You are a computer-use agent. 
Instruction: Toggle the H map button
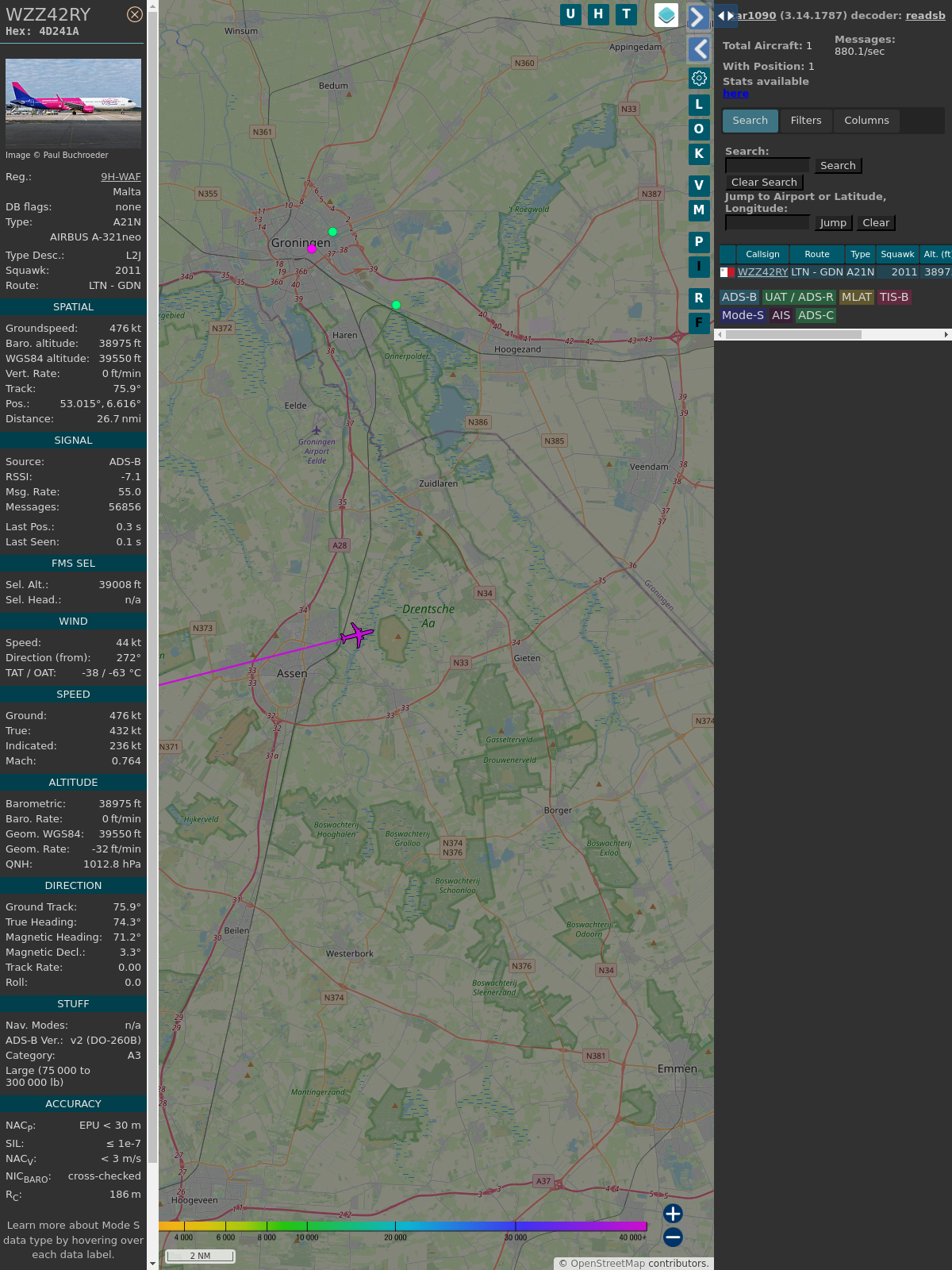[x=598, y=14]
